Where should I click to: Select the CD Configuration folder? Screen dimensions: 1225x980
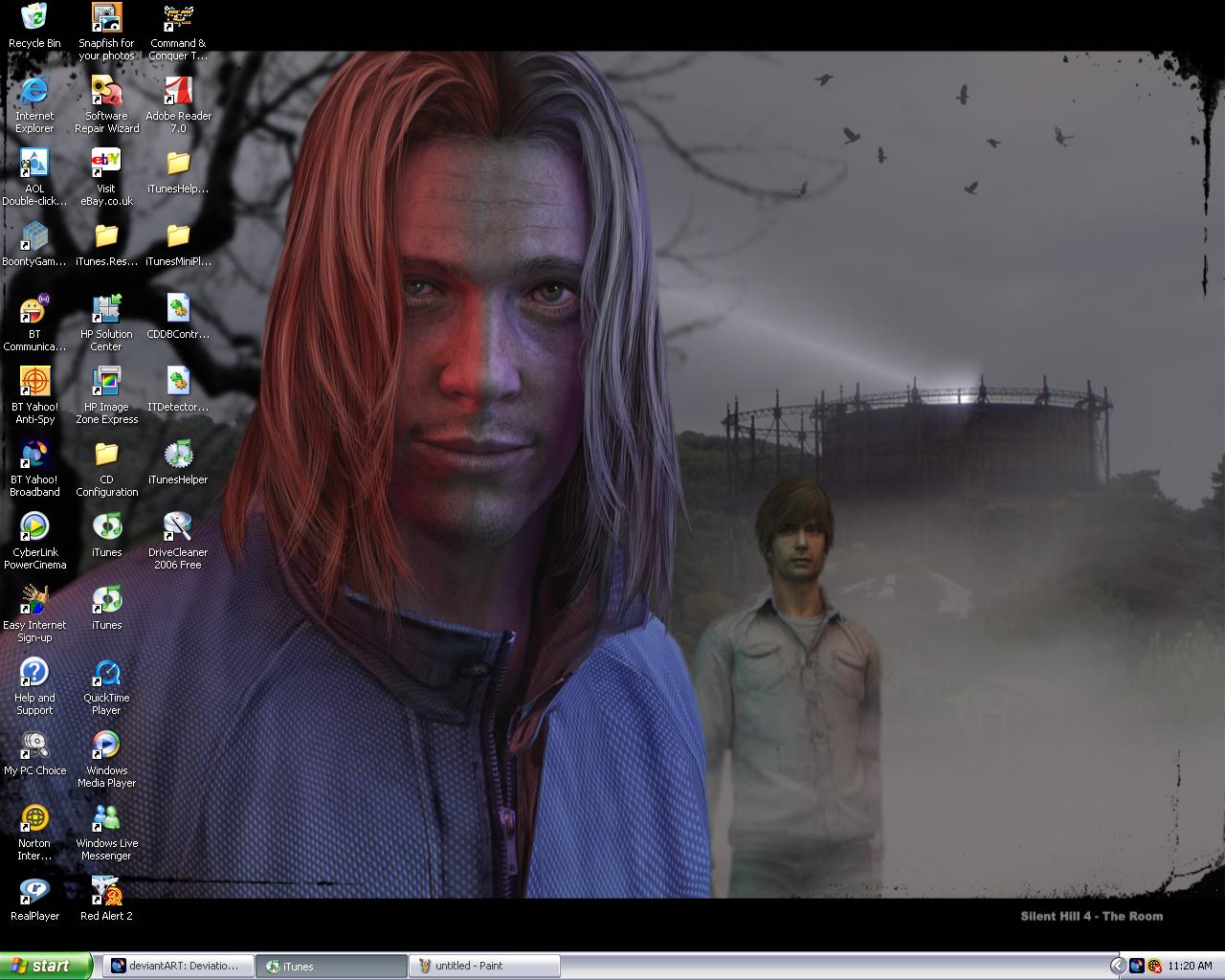coord(106,468)
